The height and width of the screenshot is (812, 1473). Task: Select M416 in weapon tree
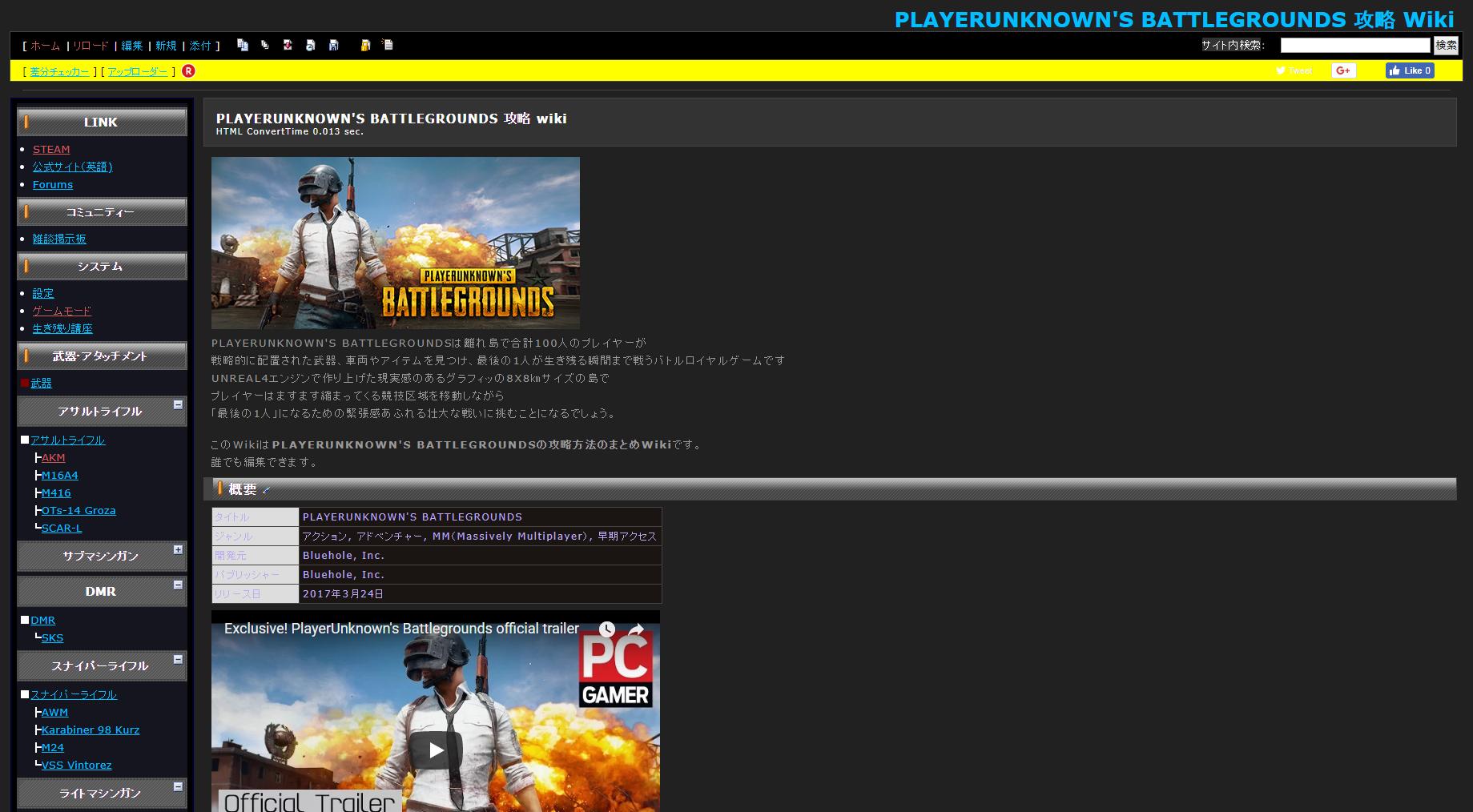(56, 493)
